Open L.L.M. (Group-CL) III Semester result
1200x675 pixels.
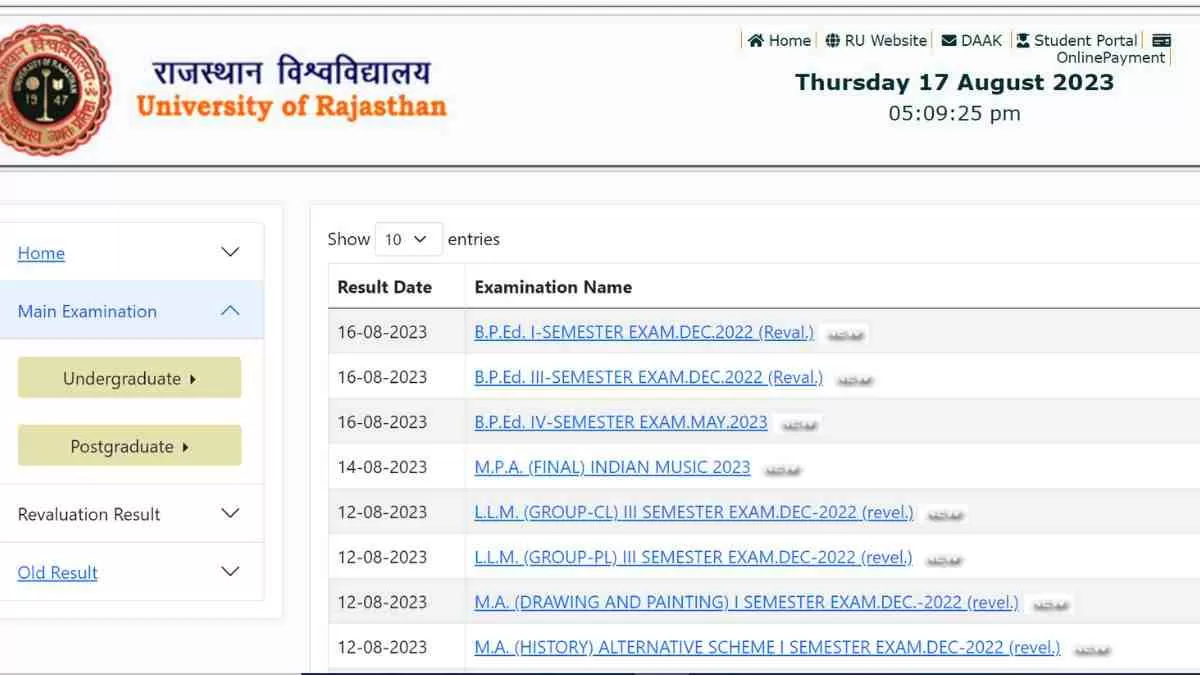(693, 512)
